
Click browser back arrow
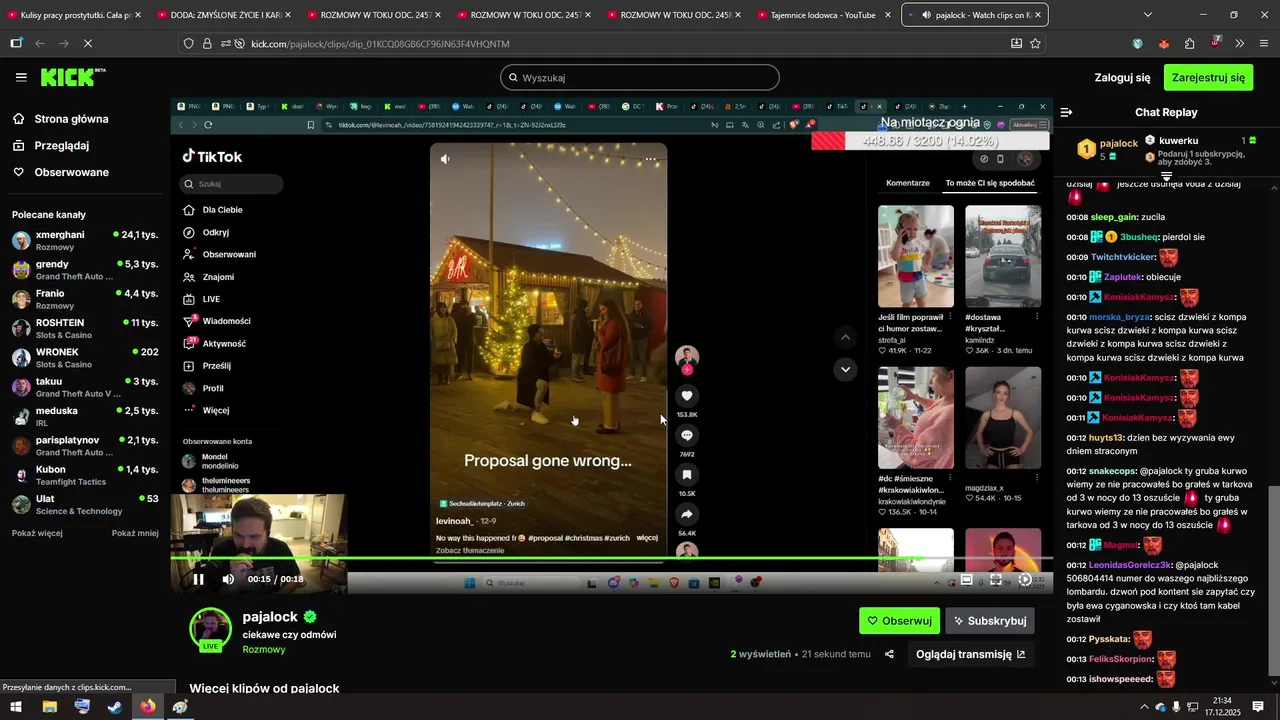click(x=40, y=44)
